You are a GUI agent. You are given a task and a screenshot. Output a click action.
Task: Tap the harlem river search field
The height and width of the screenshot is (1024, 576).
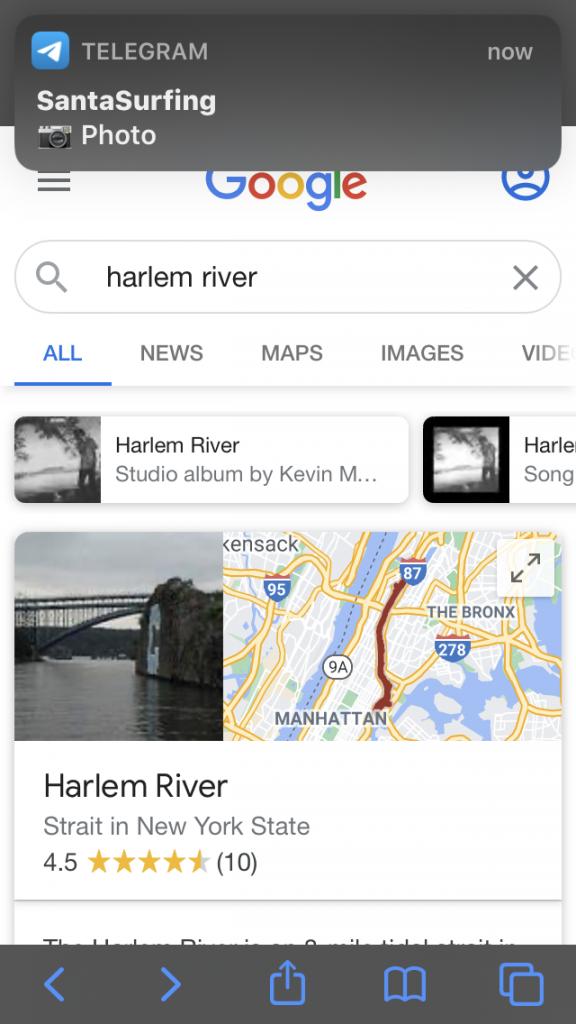point(288,278)
